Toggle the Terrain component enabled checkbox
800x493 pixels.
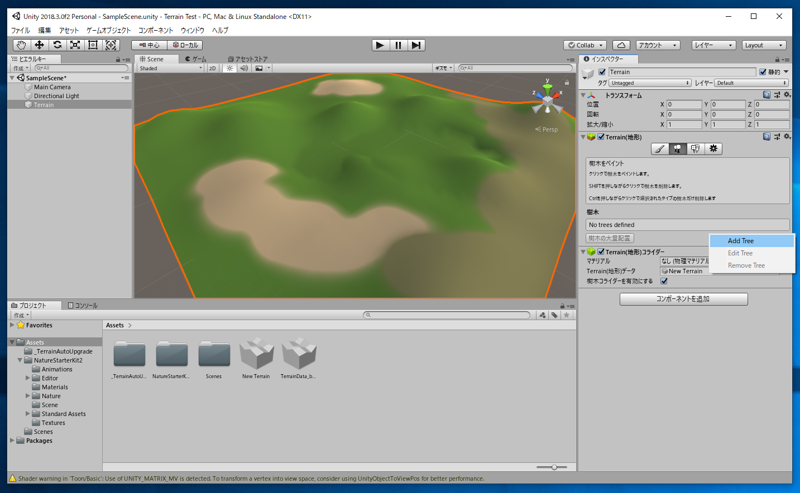601,137
